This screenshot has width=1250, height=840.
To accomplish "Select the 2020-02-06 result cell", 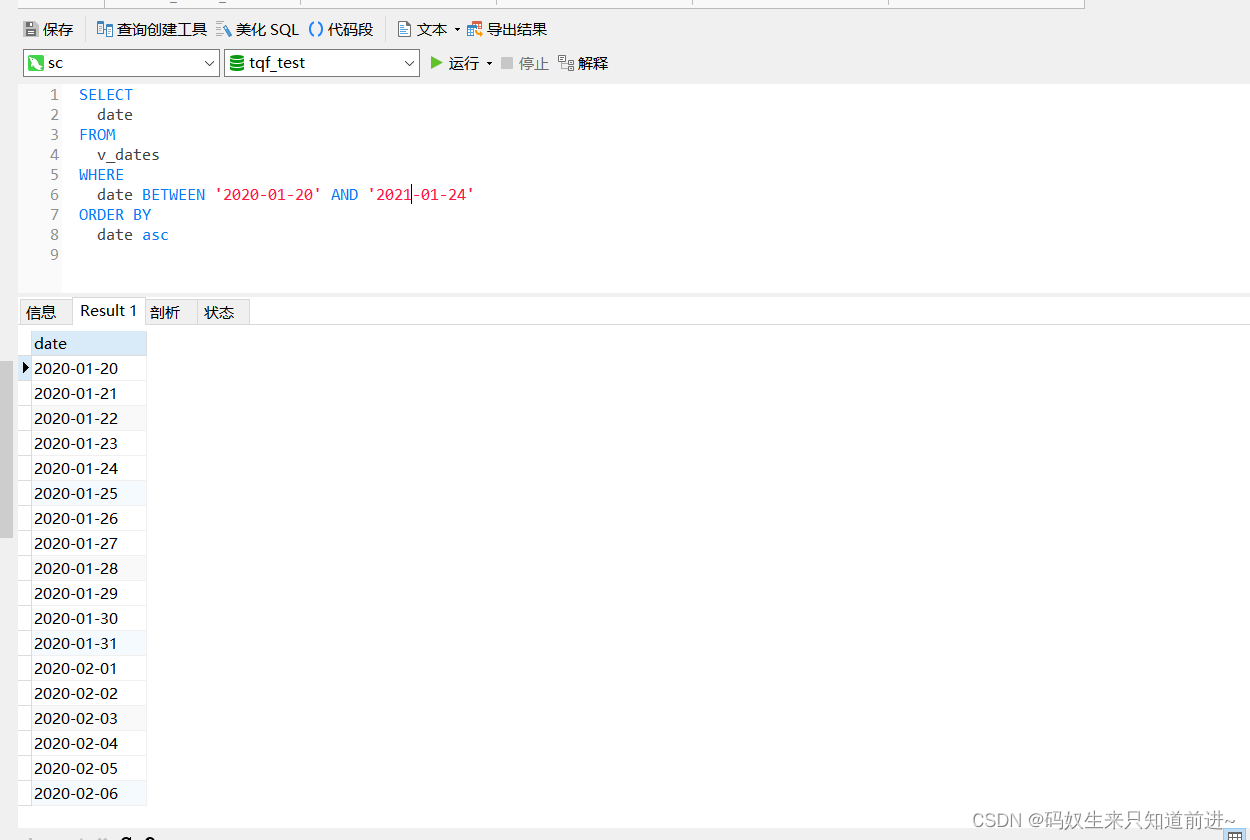I will [89, 793].
